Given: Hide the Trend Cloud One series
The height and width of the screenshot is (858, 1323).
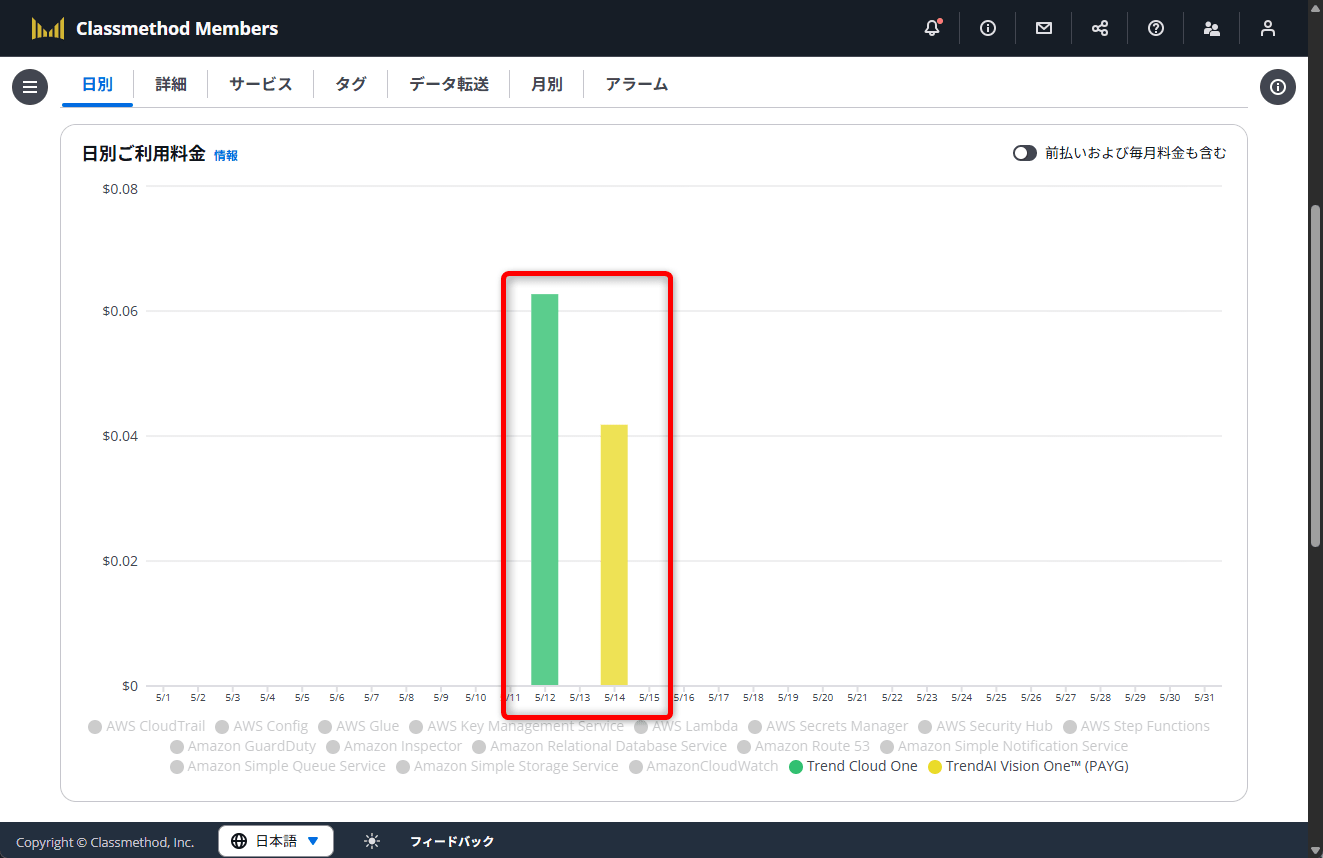Looking at the screenshot, I should coord(853,767).
